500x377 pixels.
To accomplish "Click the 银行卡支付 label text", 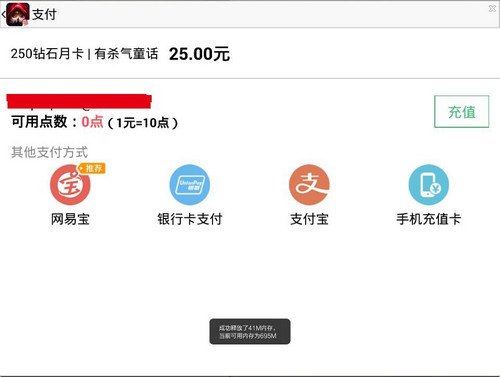I will pyautogui.click(x=190, y=219).
